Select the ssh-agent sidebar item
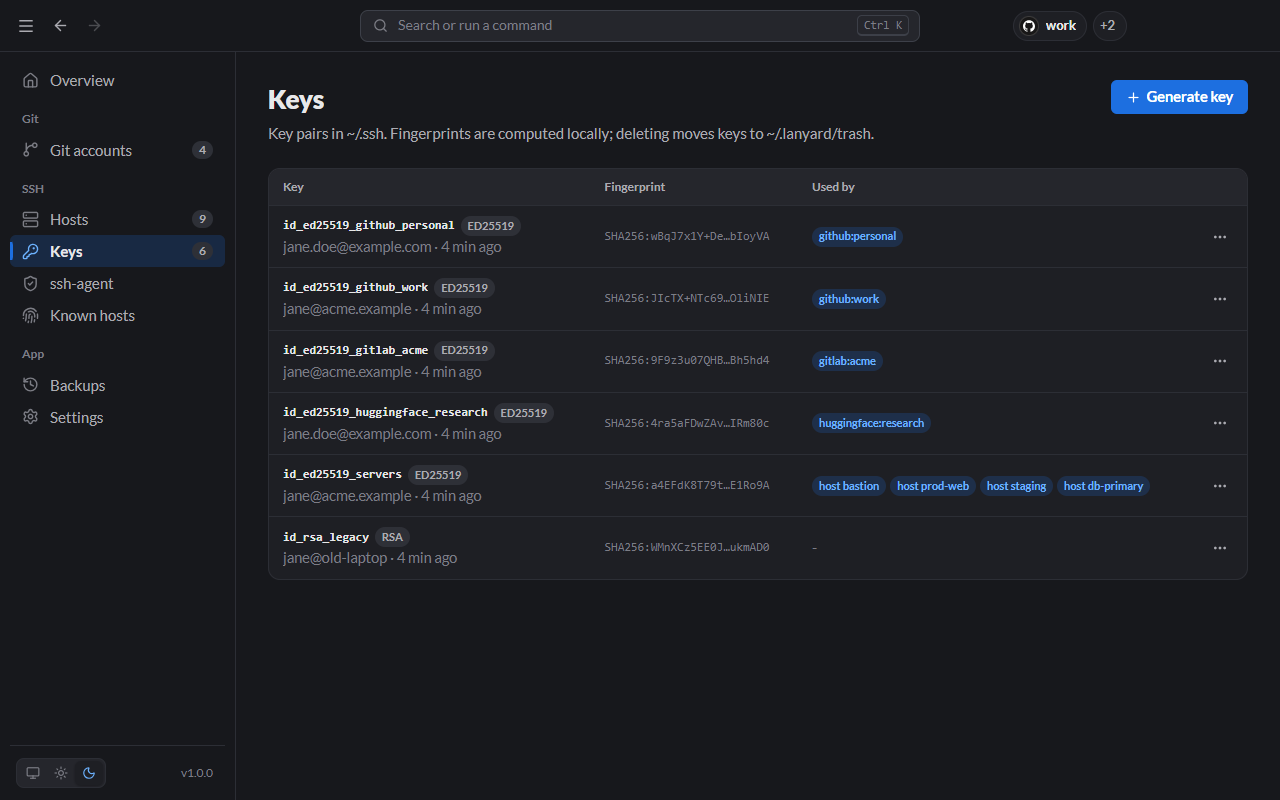Viewport: 1280px width, 800px height. coord(118,283)
